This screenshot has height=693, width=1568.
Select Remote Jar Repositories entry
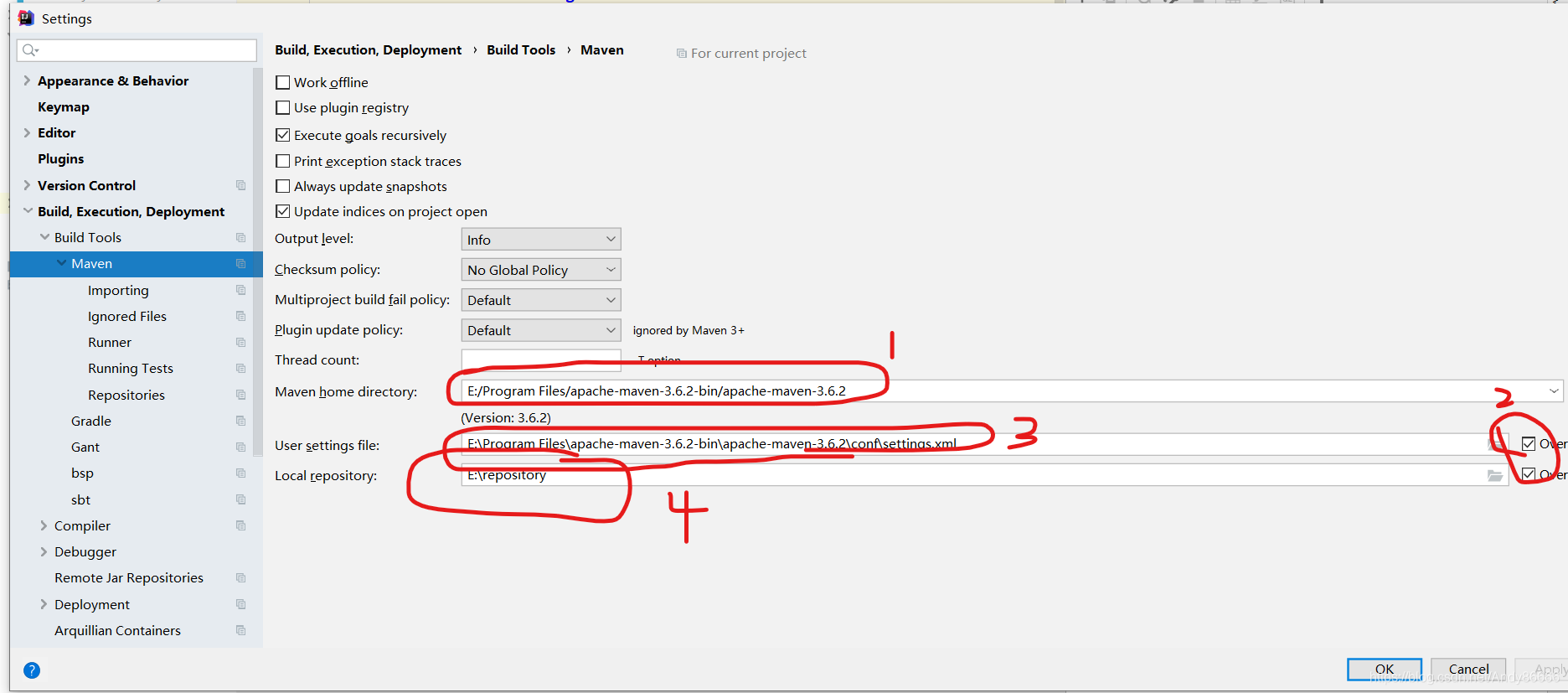(129, 577)
